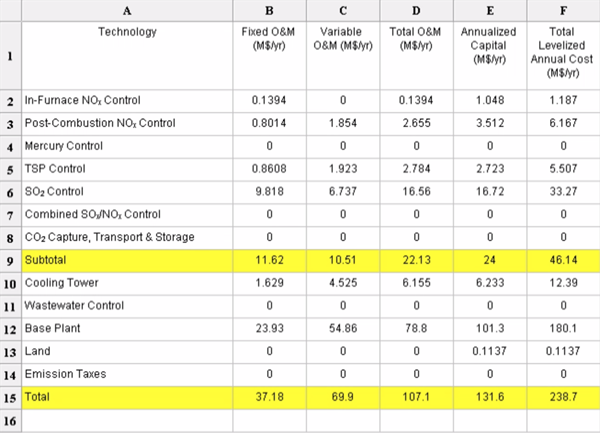Click the subtotal value 46.14
This screenshot has height=433, width=600.
[563, 261]
